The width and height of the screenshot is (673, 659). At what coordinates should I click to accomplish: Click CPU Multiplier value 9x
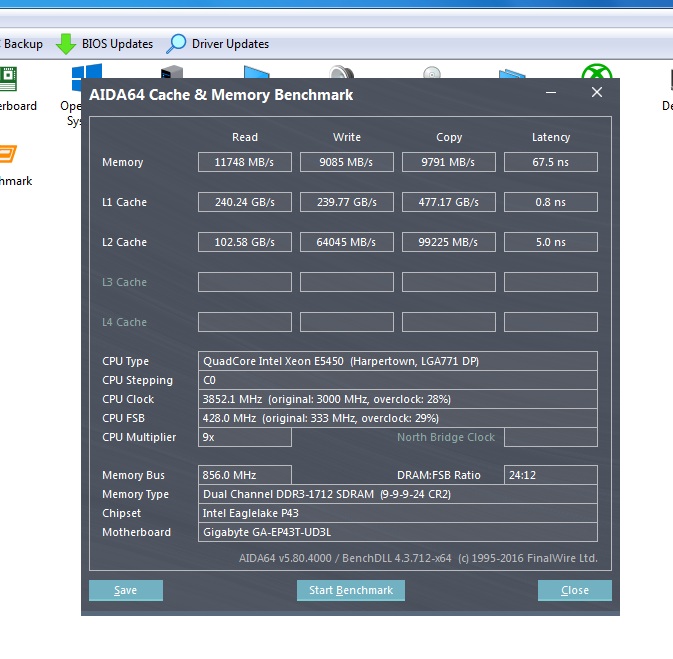245,437
